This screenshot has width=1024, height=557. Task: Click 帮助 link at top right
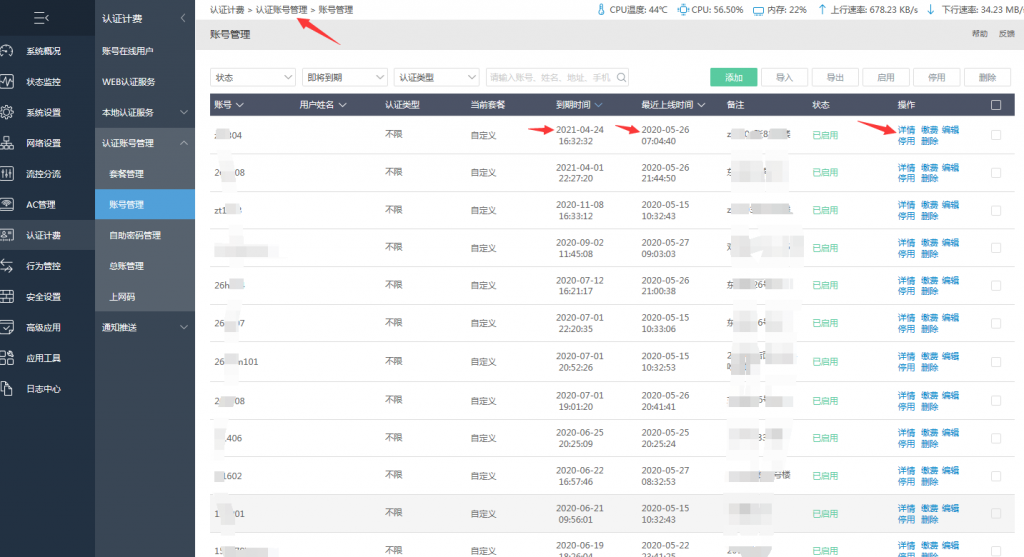coord(980,34)
